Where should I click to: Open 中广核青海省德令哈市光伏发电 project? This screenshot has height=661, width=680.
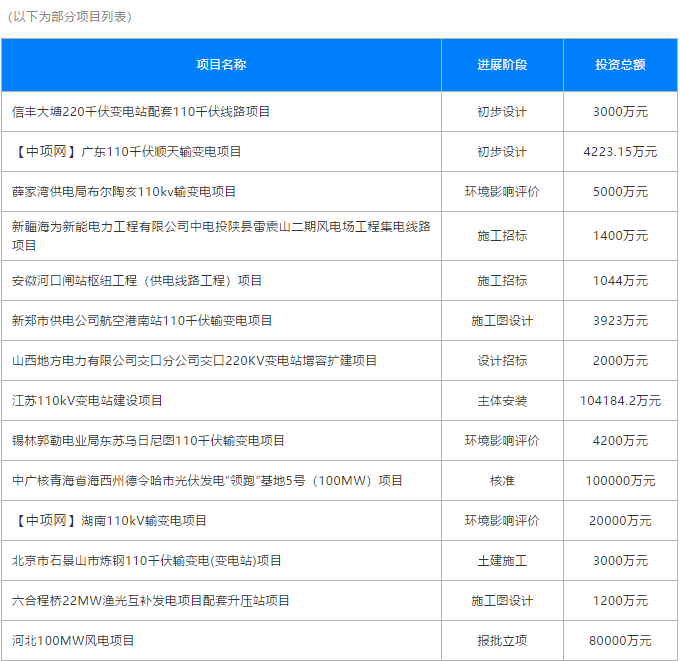tap(207, 481)
